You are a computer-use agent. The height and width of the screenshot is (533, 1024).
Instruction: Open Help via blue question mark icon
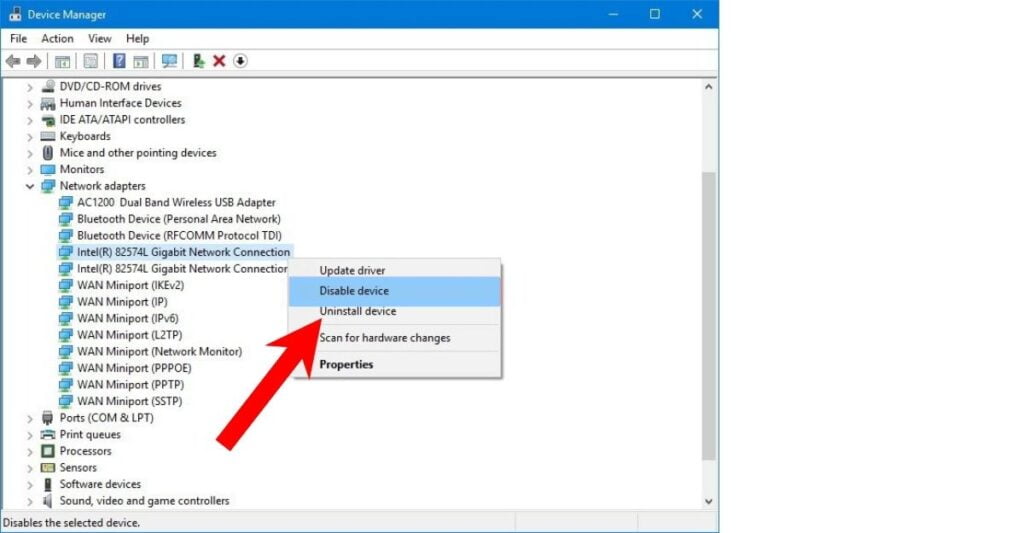pos(119,61)
